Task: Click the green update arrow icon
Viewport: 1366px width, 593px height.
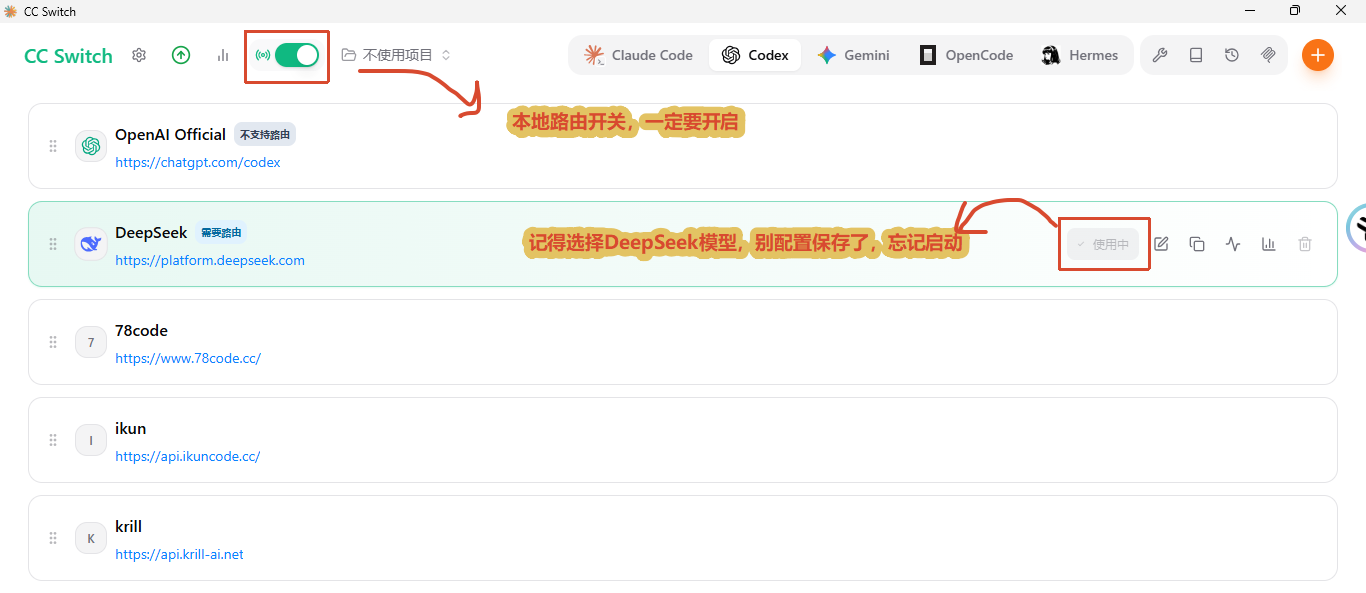Action: click(181, 55)
